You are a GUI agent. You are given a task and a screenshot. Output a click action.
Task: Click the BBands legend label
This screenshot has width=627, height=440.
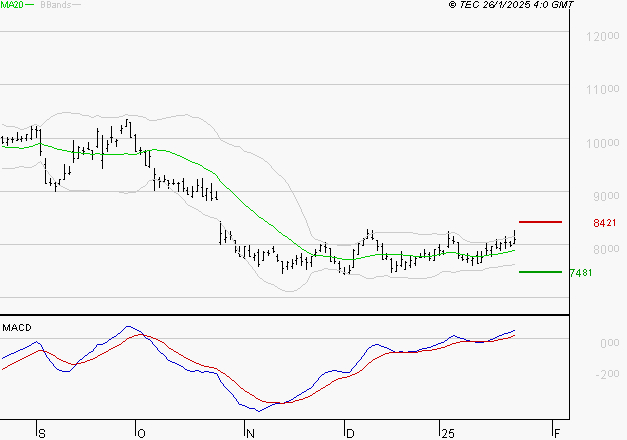click(56, 5)
